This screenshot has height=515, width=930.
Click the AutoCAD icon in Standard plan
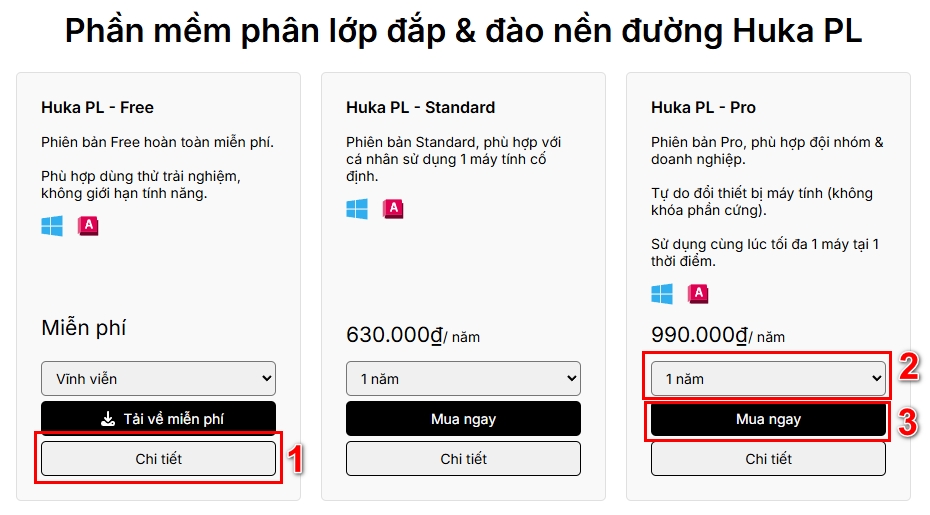point(393,209)
